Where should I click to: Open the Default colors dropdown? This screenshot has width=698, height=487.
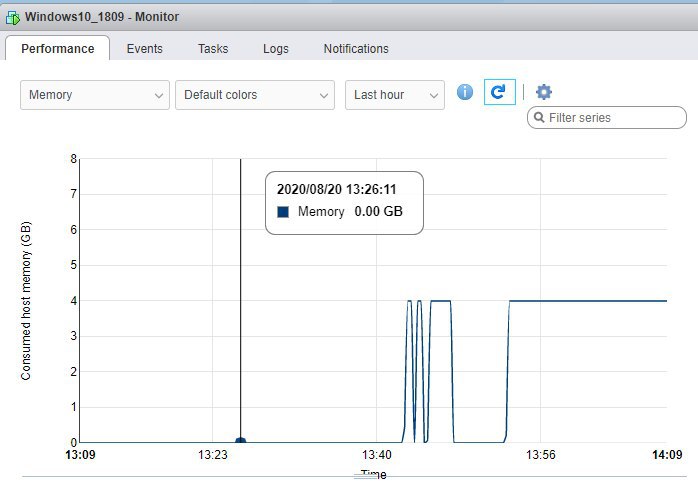click(x=255, y=95)
